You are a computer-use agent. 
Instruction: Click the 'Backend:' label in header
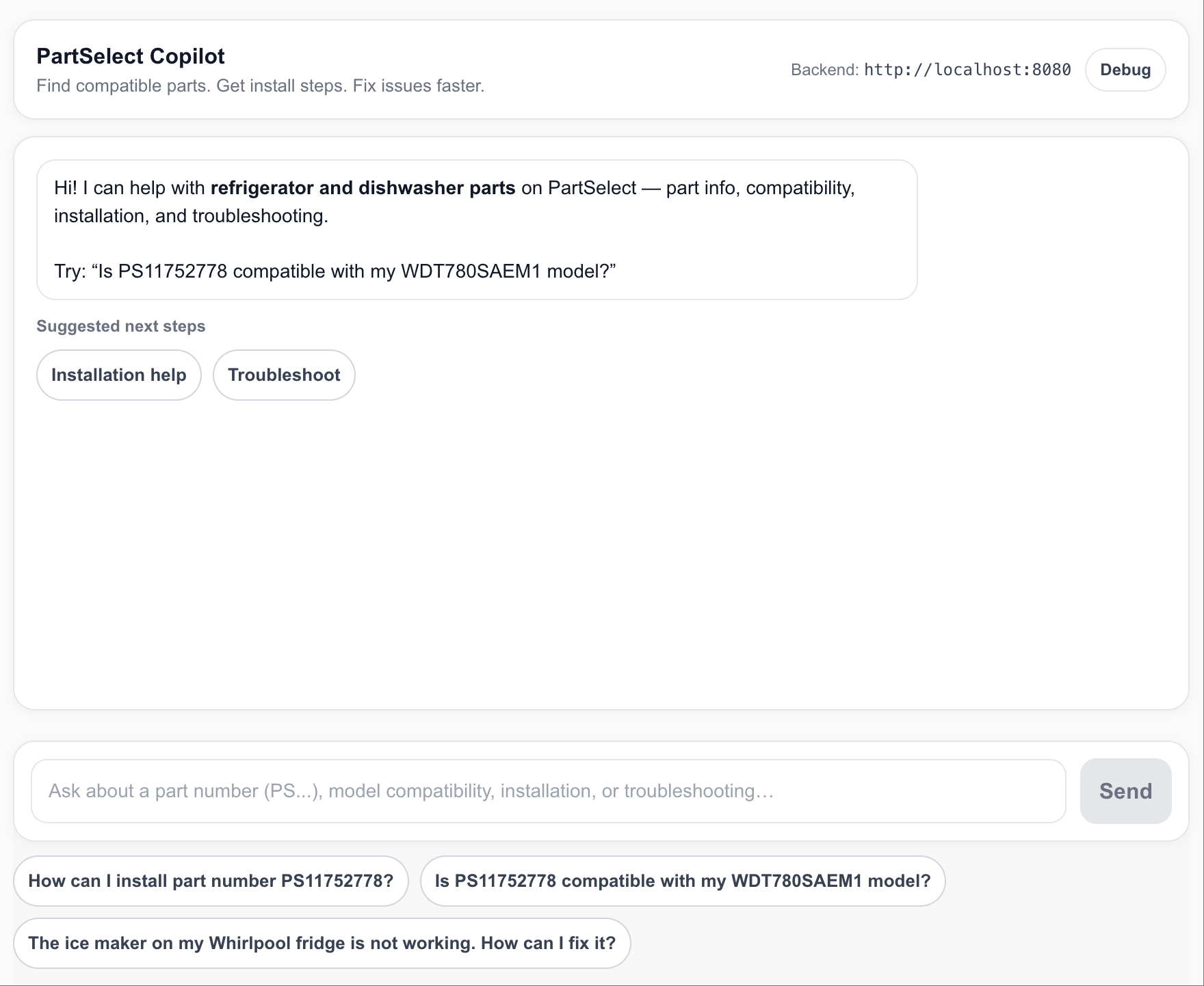click(x=824, y=70)
